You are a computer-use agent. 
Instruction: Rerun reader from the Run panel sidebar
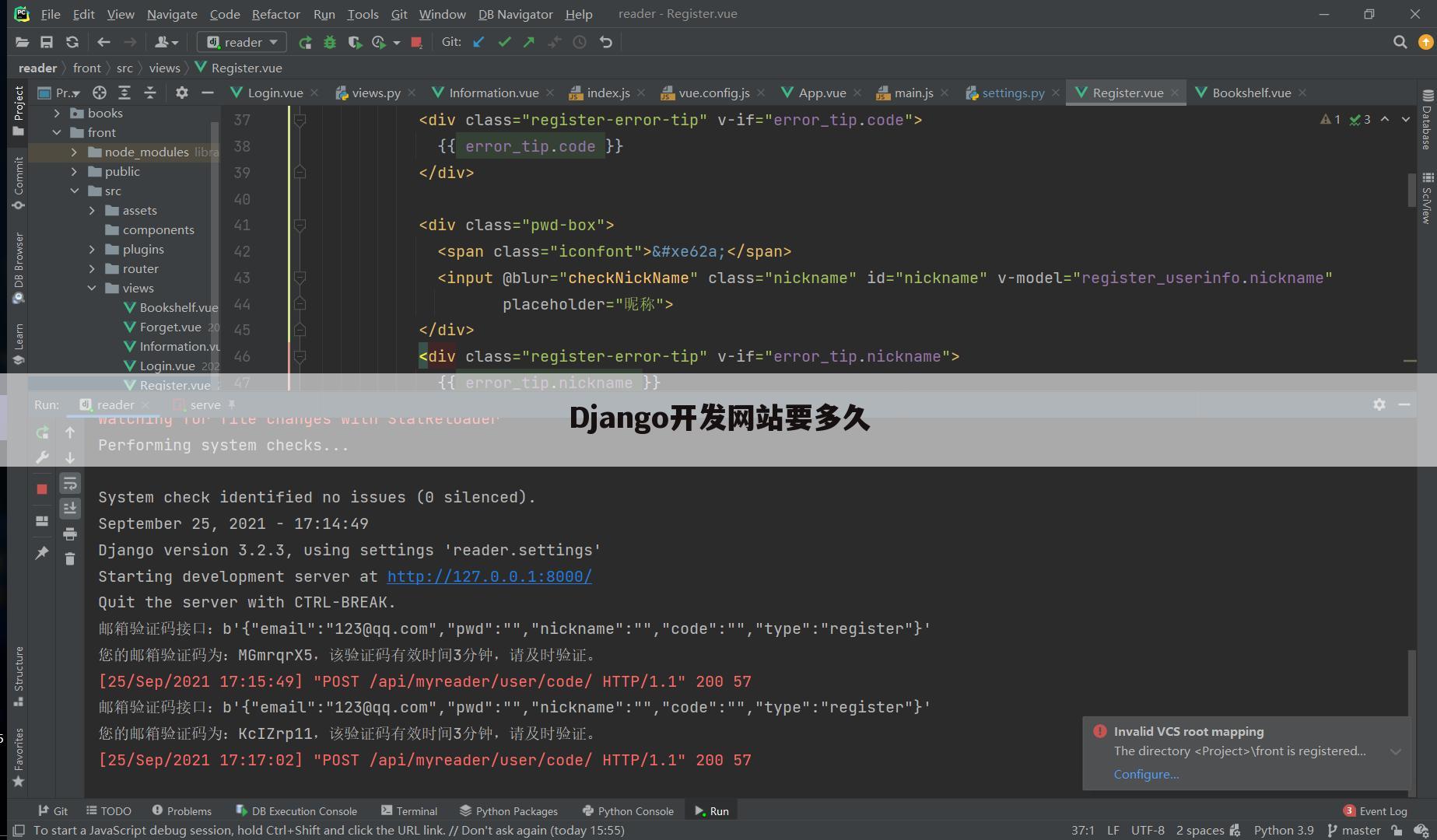[42, 432]
